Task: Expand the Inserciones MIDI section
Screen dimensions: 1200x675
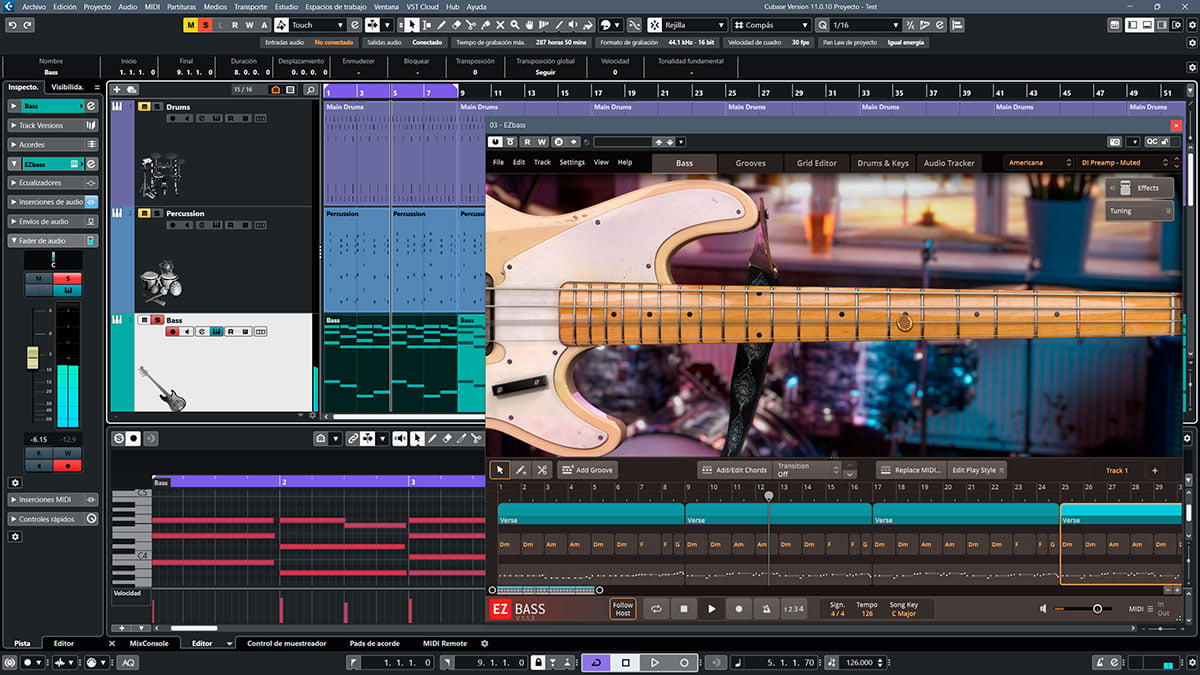Action: [53, 499]
